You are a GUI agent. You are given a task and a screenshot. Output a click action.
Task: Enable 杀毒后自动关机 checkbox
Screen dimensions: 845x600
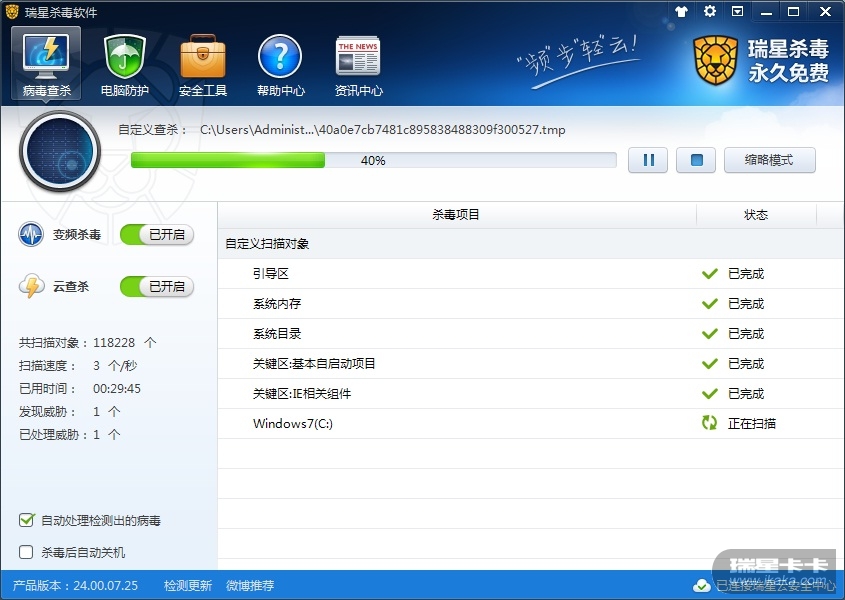26,552
